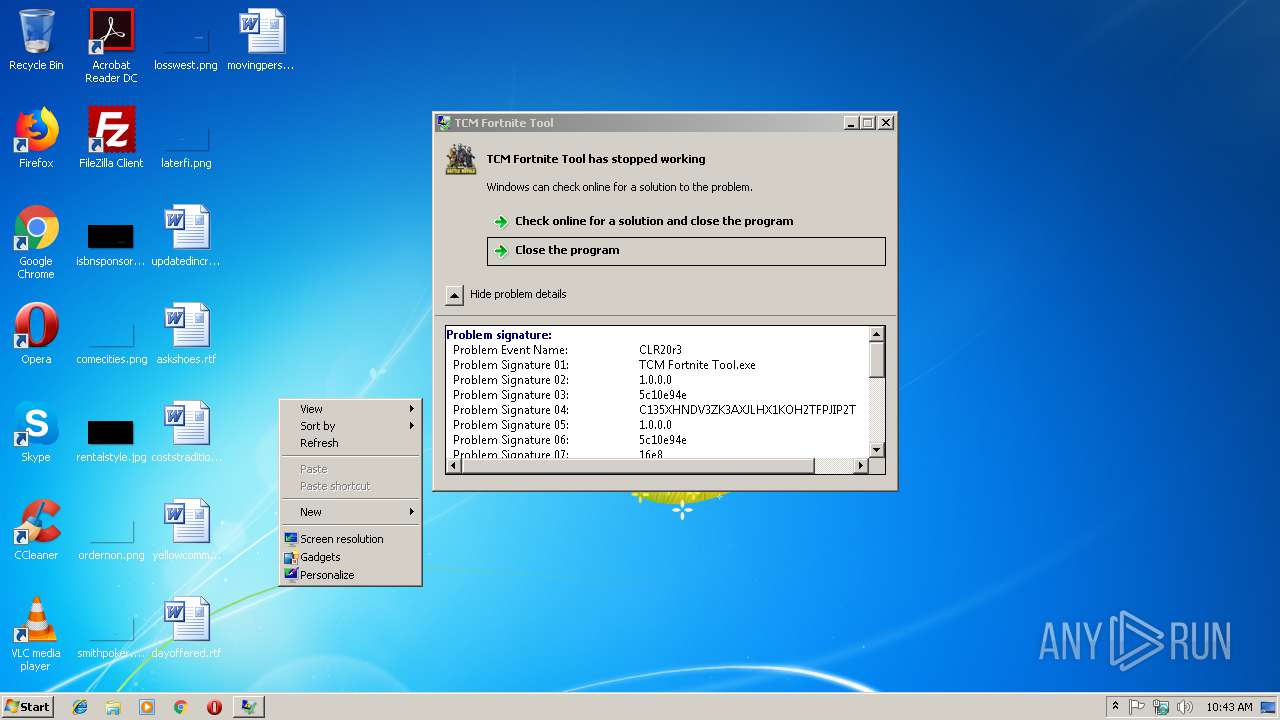This screenshot has width=1280, height=720.
Task: Select the updatedincr Word document
Action: [186, 236]
